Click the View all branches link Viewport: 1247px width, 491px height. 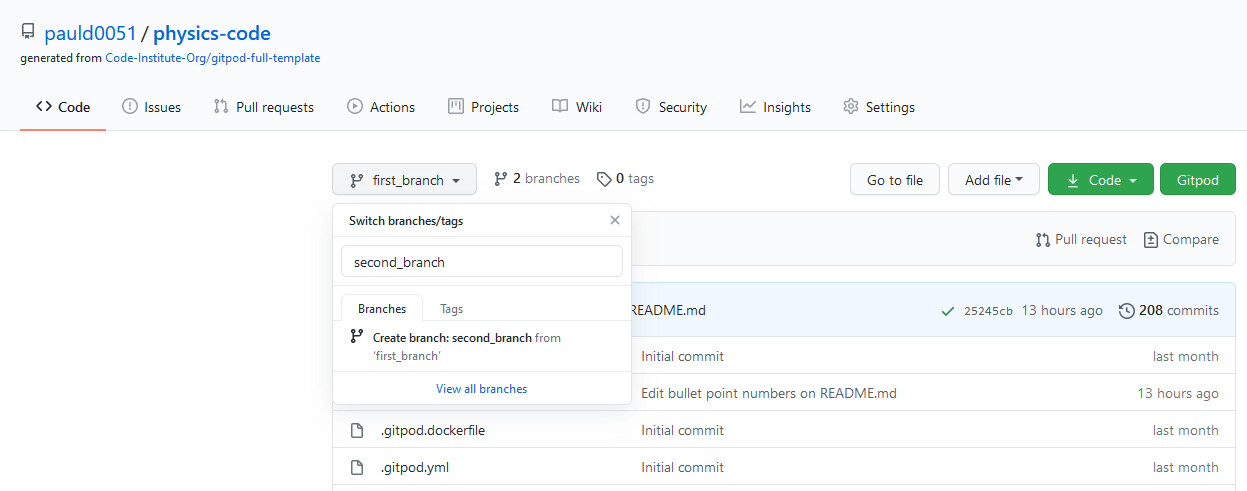tap(482, 388)
